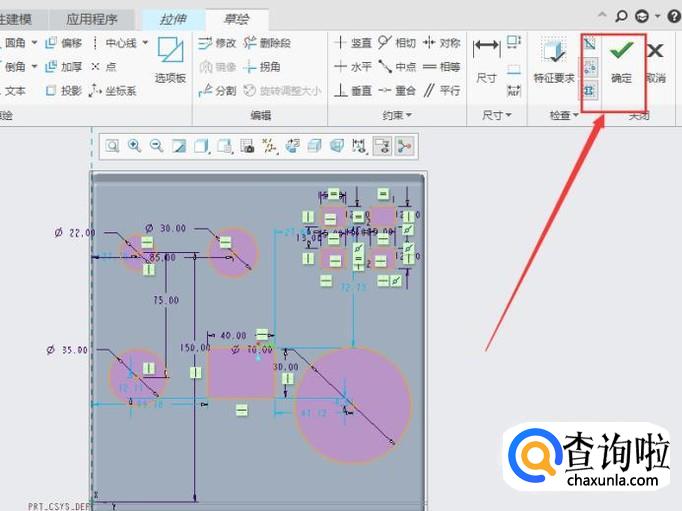682x511 pixels.
Task: Select the 尺寸 dimension tool
Action: pyautogui.click(x=487, y=61)
